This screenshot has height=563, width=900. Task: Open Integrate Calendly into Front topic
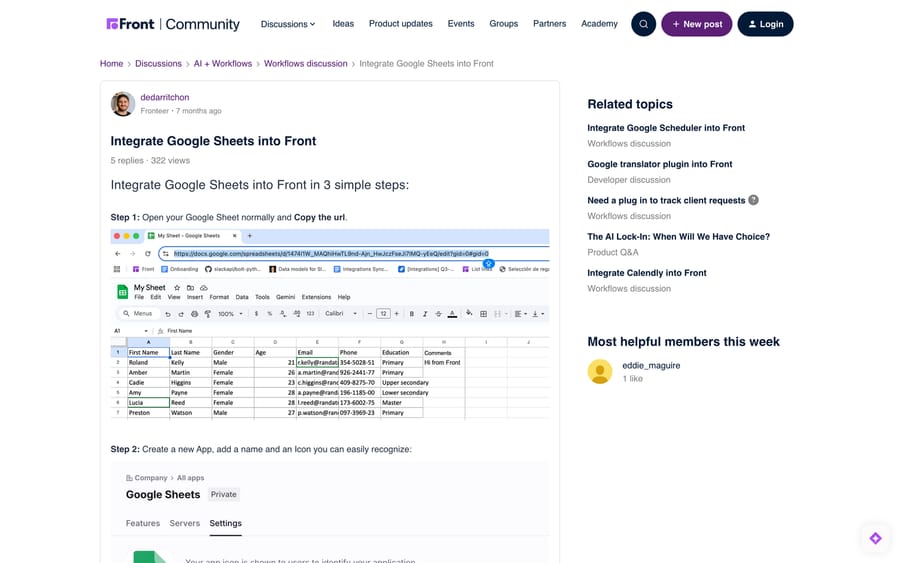click(x=647, y=273)
